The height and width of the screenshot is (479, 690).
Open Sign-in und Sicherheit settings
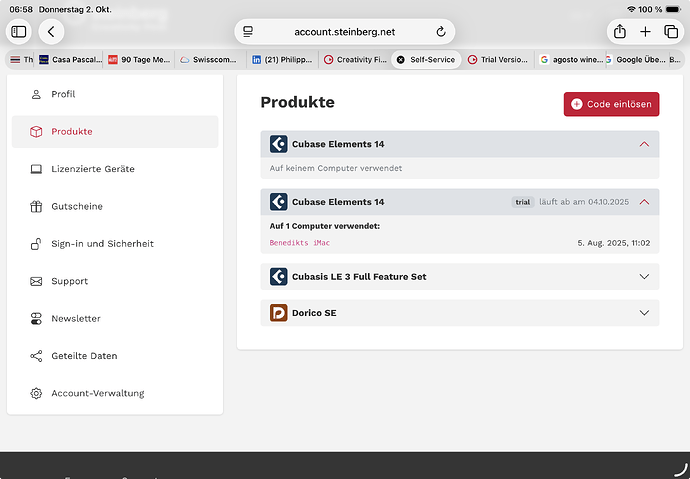click(x=102, y=244)
